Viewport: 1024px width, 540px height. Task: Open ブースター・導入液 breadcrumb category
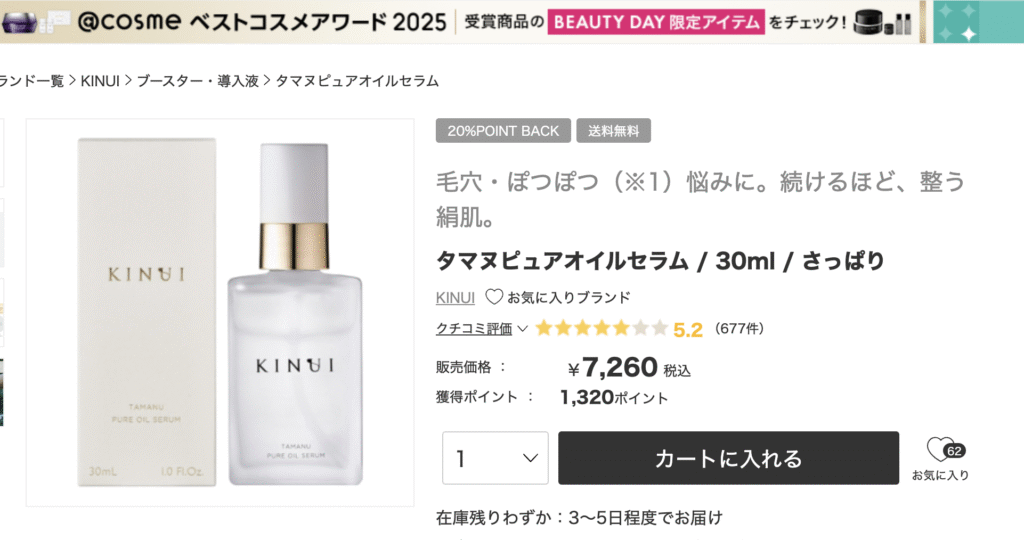198,81
